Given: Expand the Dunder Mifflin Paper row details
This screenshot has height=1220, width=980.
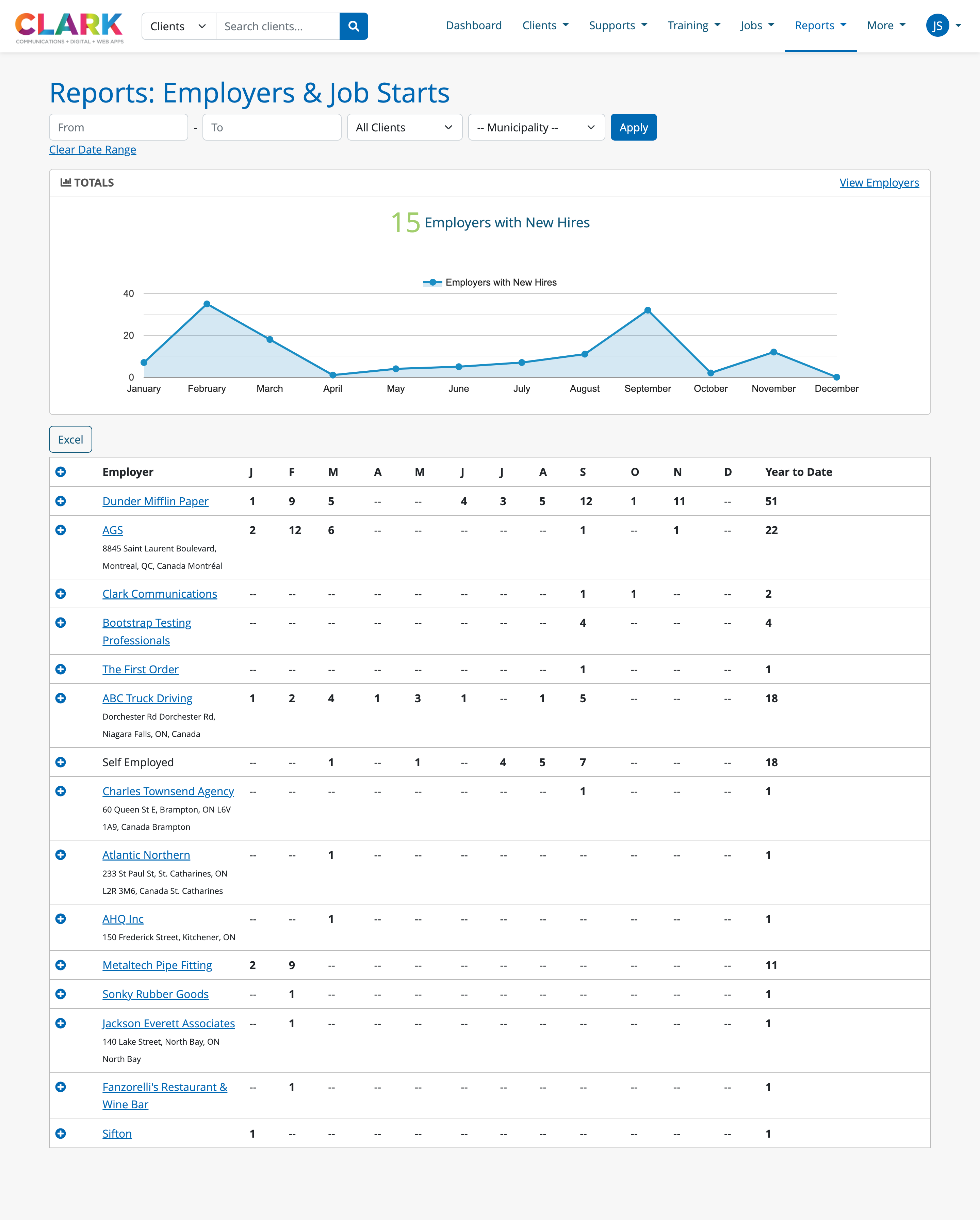Looking at the screenshot, I should pos(61,501).
